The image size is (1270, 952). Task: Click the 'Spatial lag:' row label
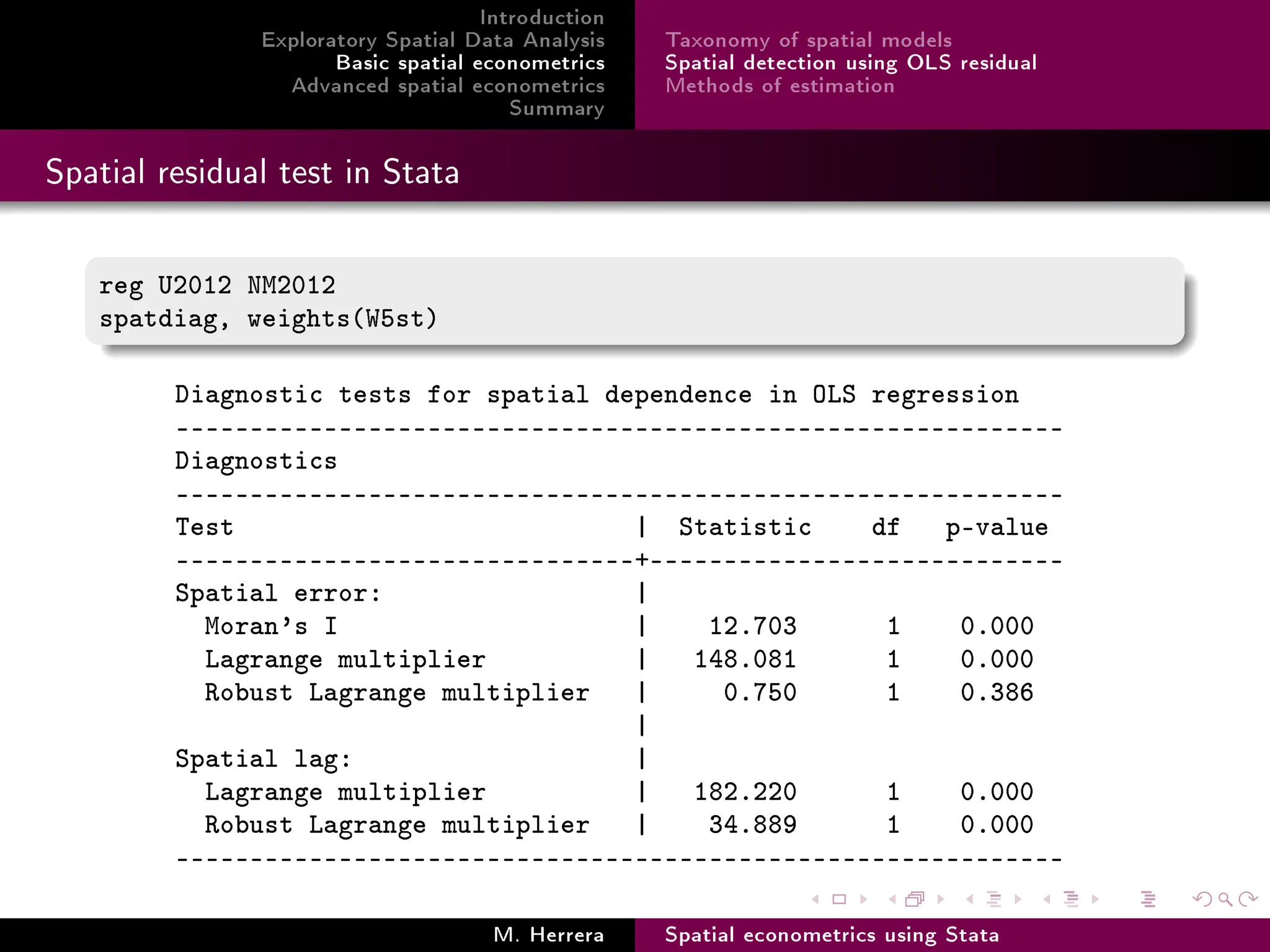click(263, 759)
